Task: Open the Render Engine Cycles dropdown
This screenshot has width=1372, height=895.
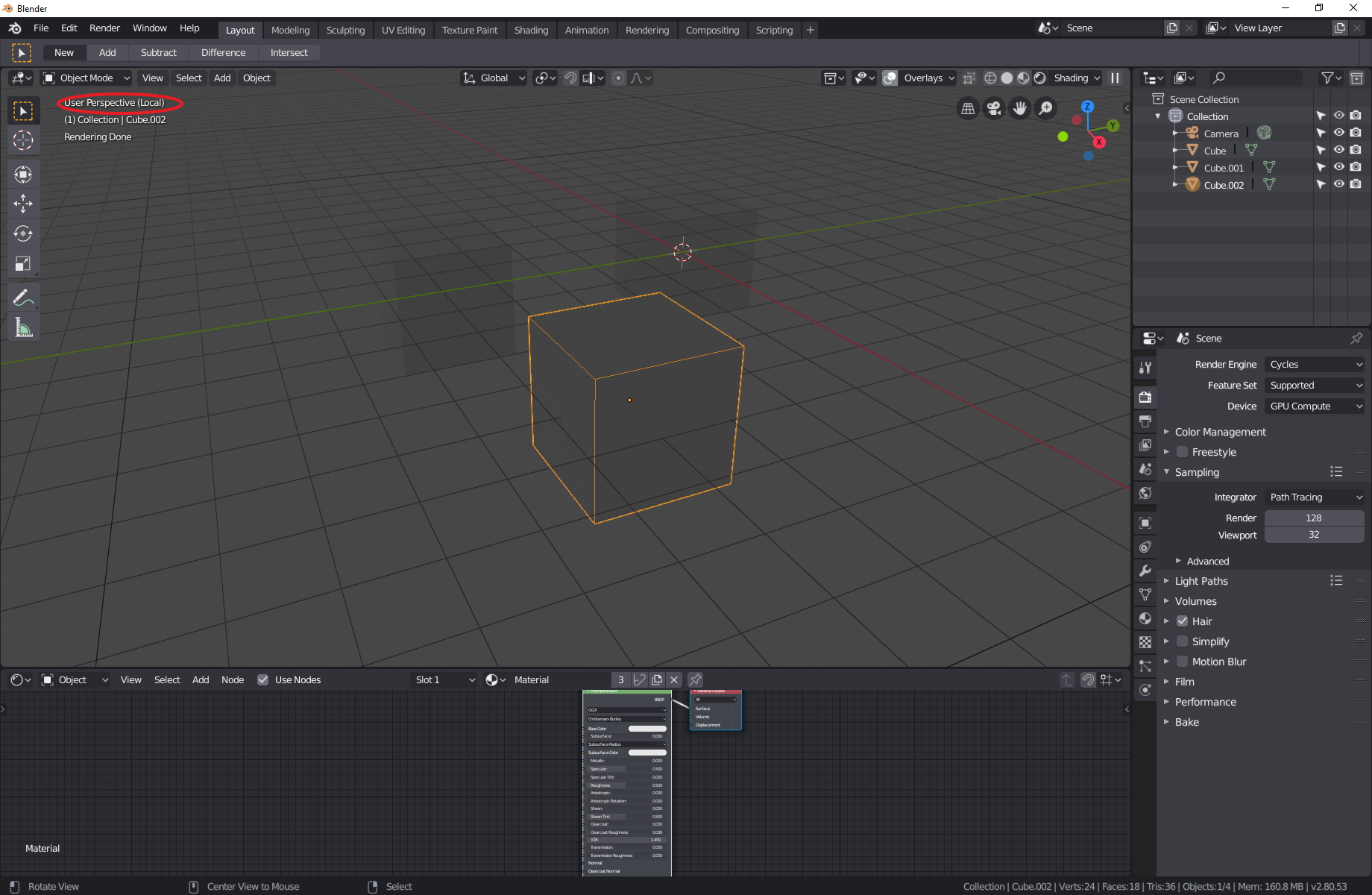Action: click(x=1315, y=364)
